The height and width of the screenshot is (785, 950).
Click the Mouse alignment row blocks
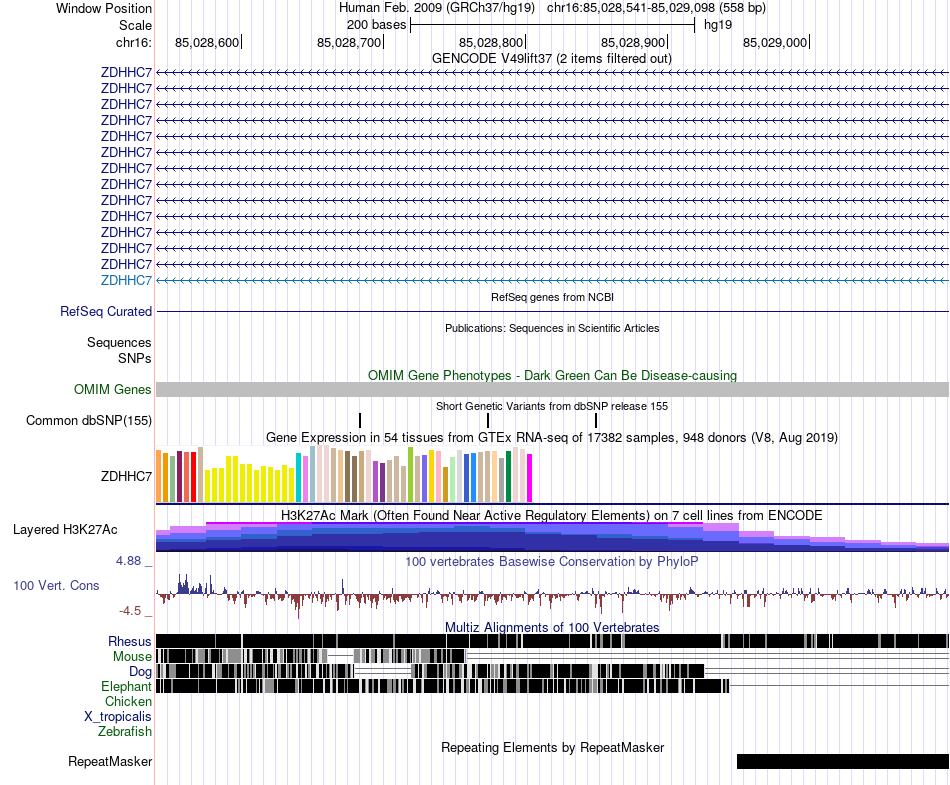(311, 656)
